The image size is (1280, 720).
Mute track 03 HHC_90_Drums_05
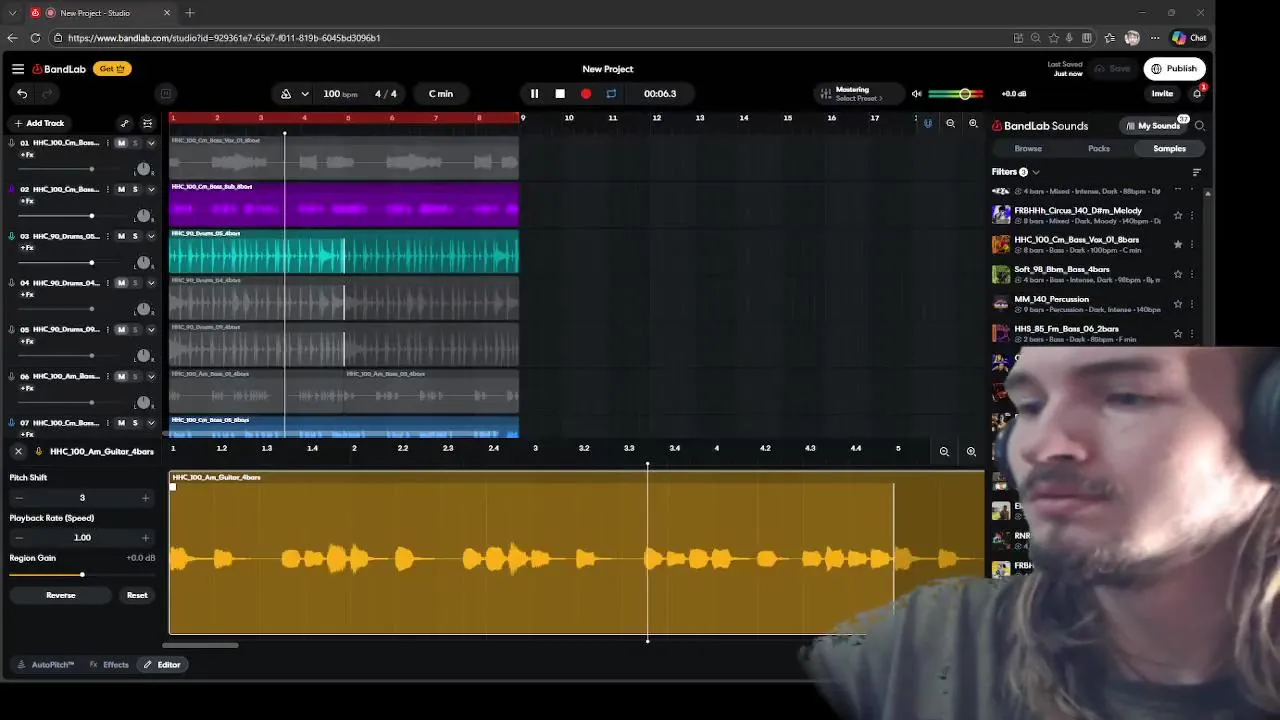122,236
